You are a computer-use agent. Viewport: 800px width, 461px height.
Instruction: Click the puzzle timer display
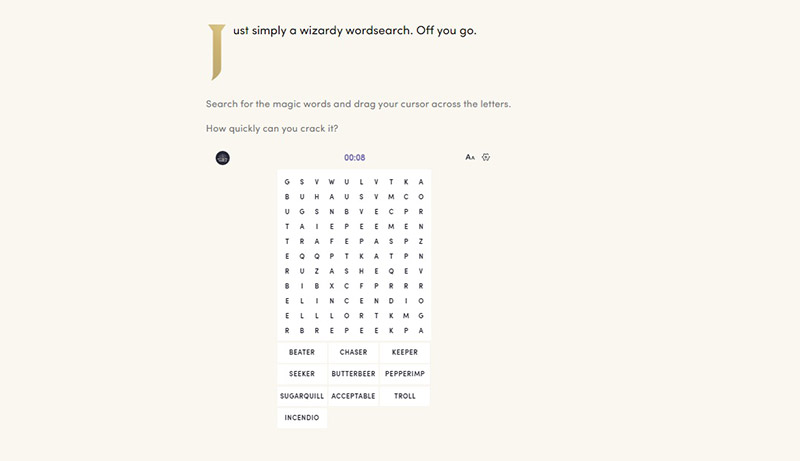click(x=355, y=158)
